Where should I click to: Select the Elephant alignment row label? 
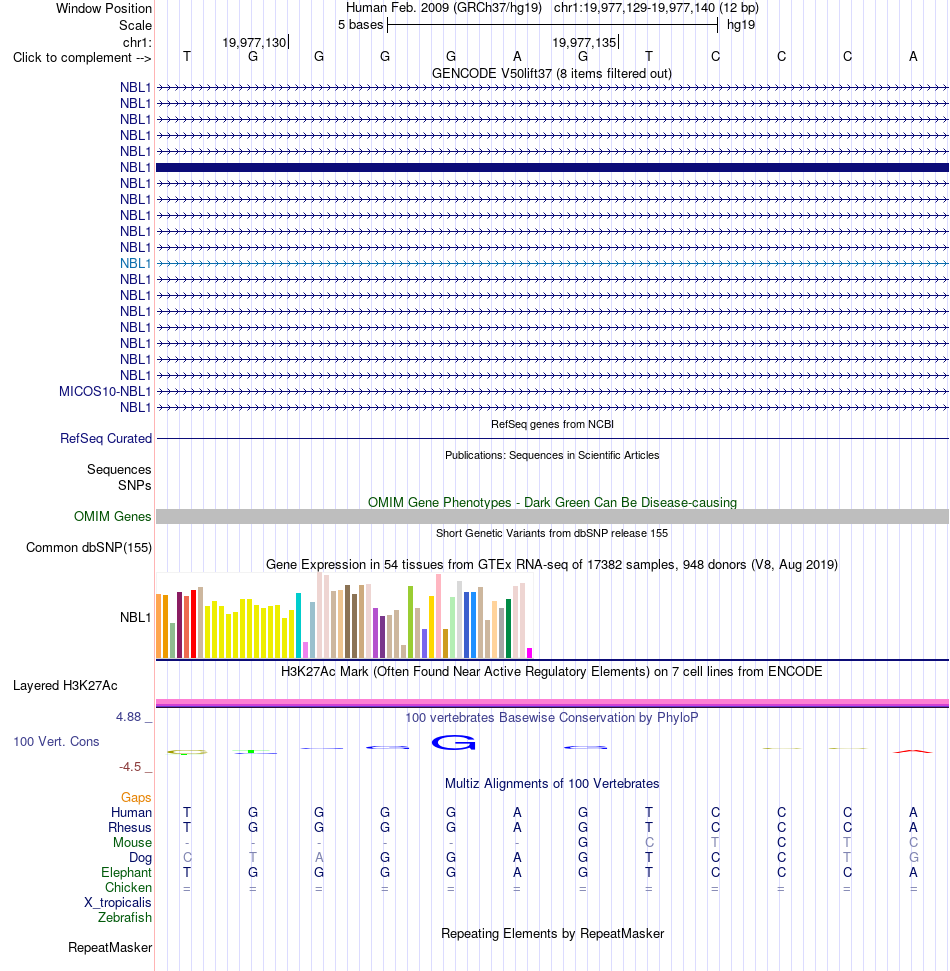point(126,873)
